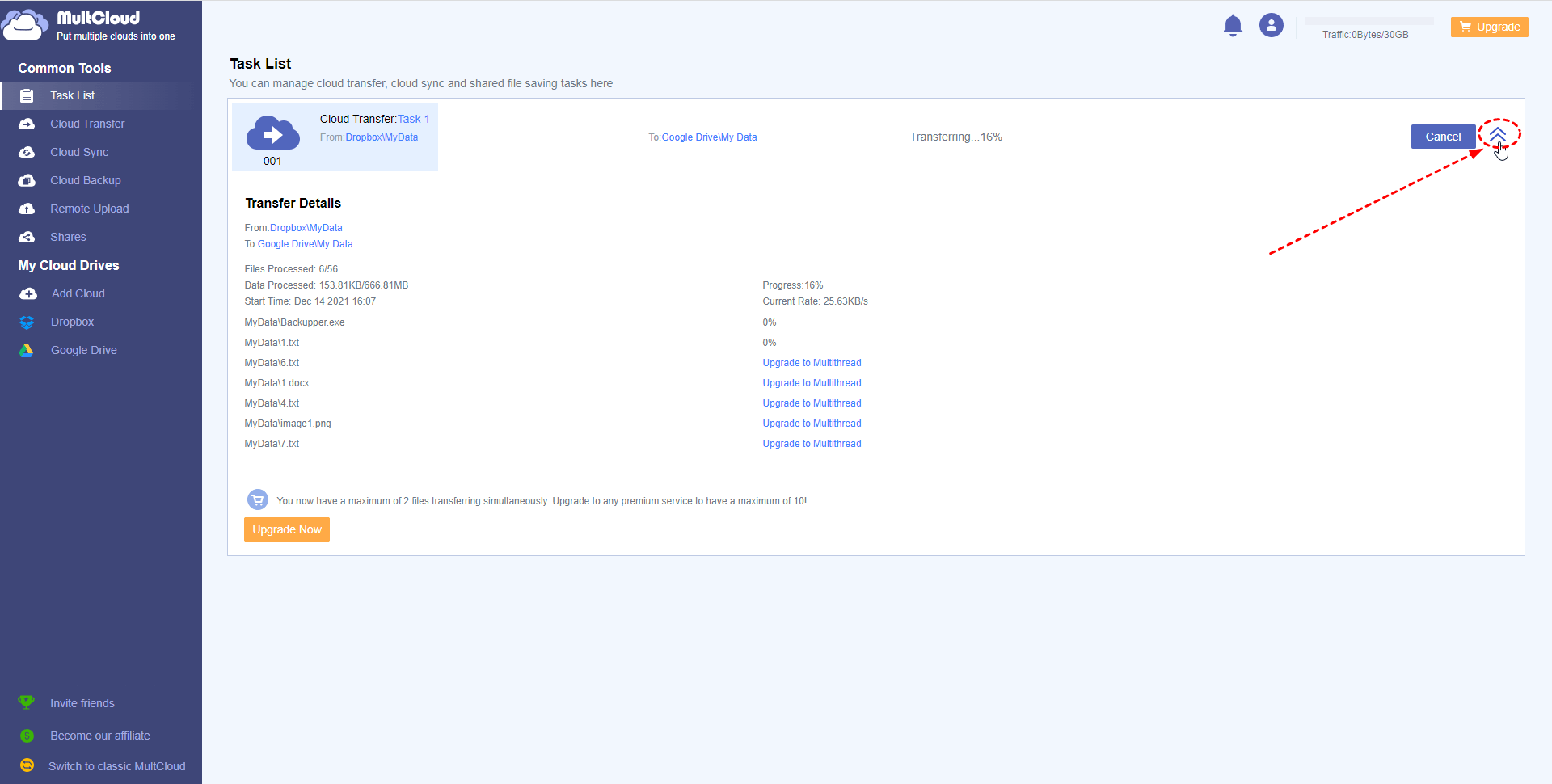Viewport: 1552px width, 784px height.
Task: Click the Transferring...16% status text
Action: [956, 137]
